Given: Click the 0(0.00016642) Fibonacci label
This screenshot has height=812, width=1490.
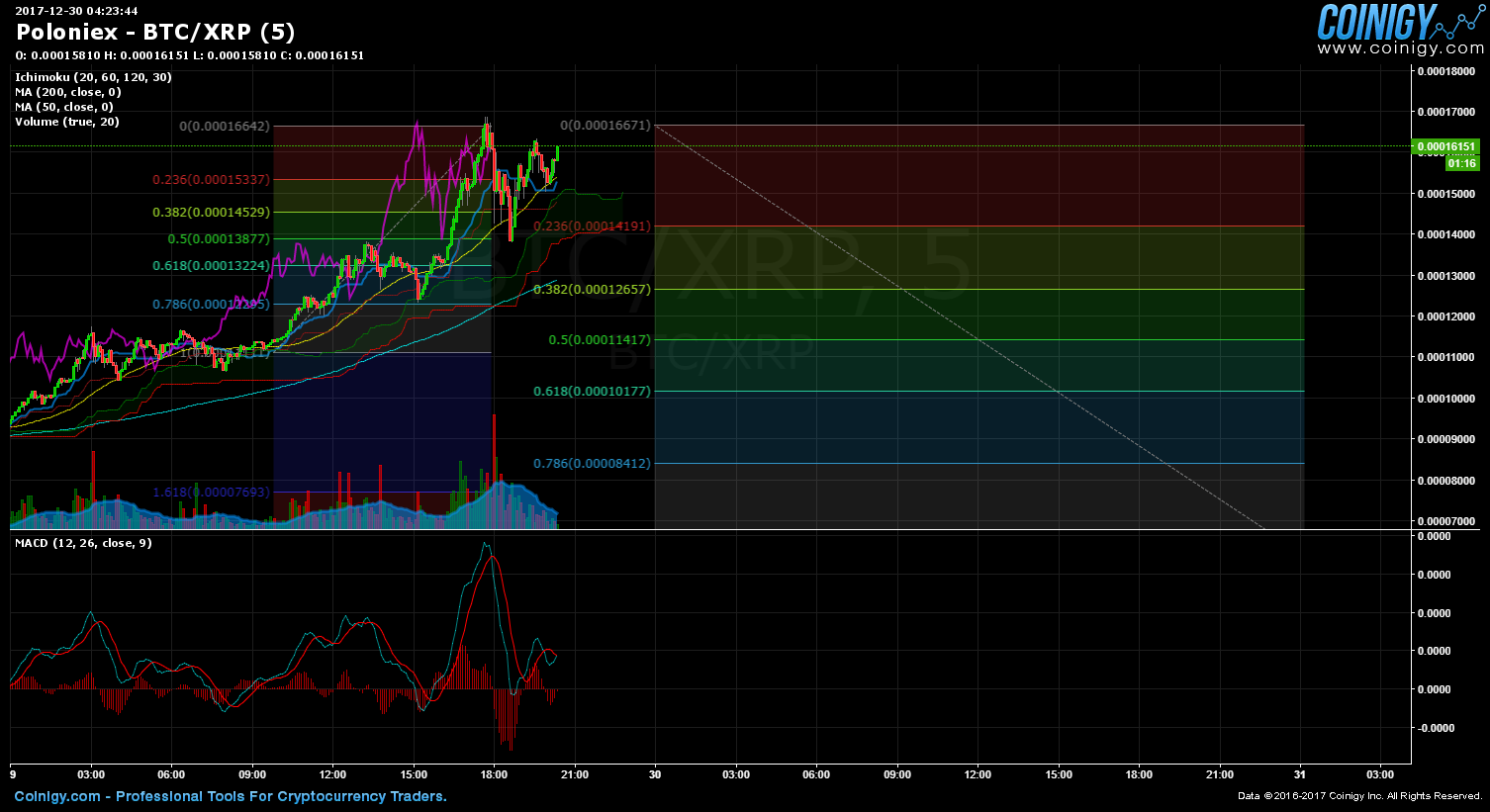Looking at the screenshot, I should click(x=225, y=127).
